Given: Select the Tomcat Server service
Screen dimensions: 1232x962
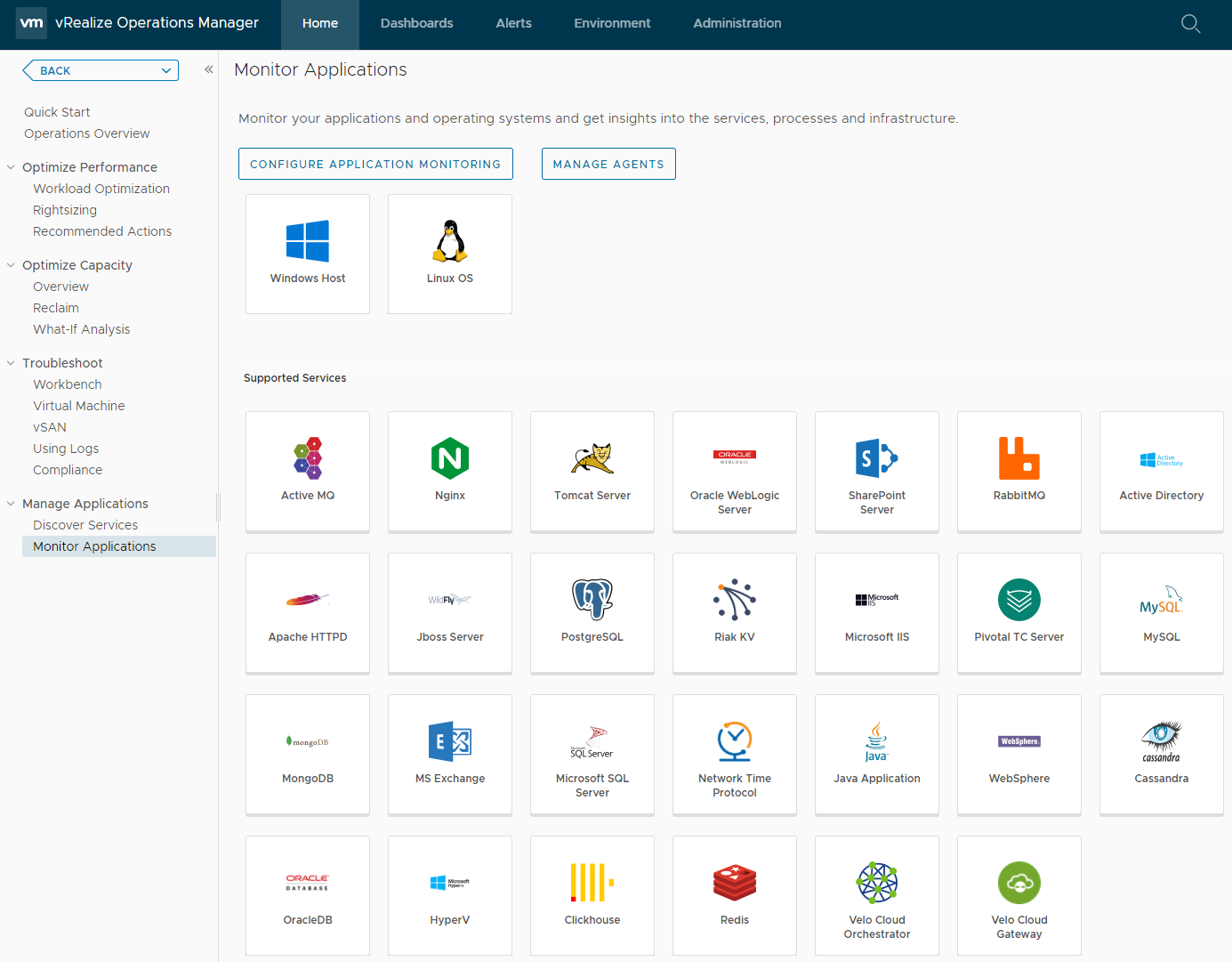Looking at the screenshot, I should (592, 472).
